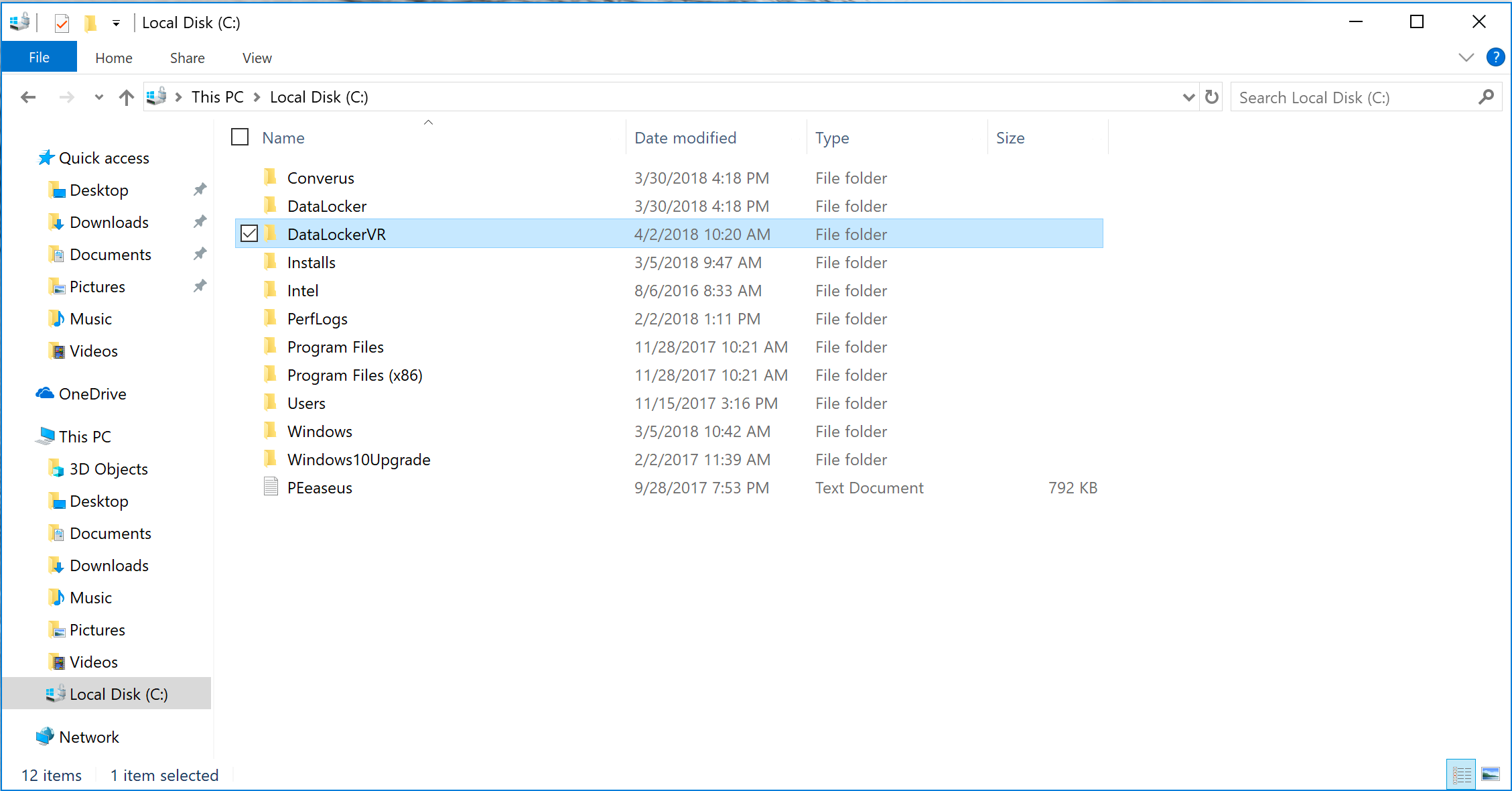Open Network in navigation pane
Image resolution: width=1512 pixels, height=791 pixels.
tap(89, 737)
